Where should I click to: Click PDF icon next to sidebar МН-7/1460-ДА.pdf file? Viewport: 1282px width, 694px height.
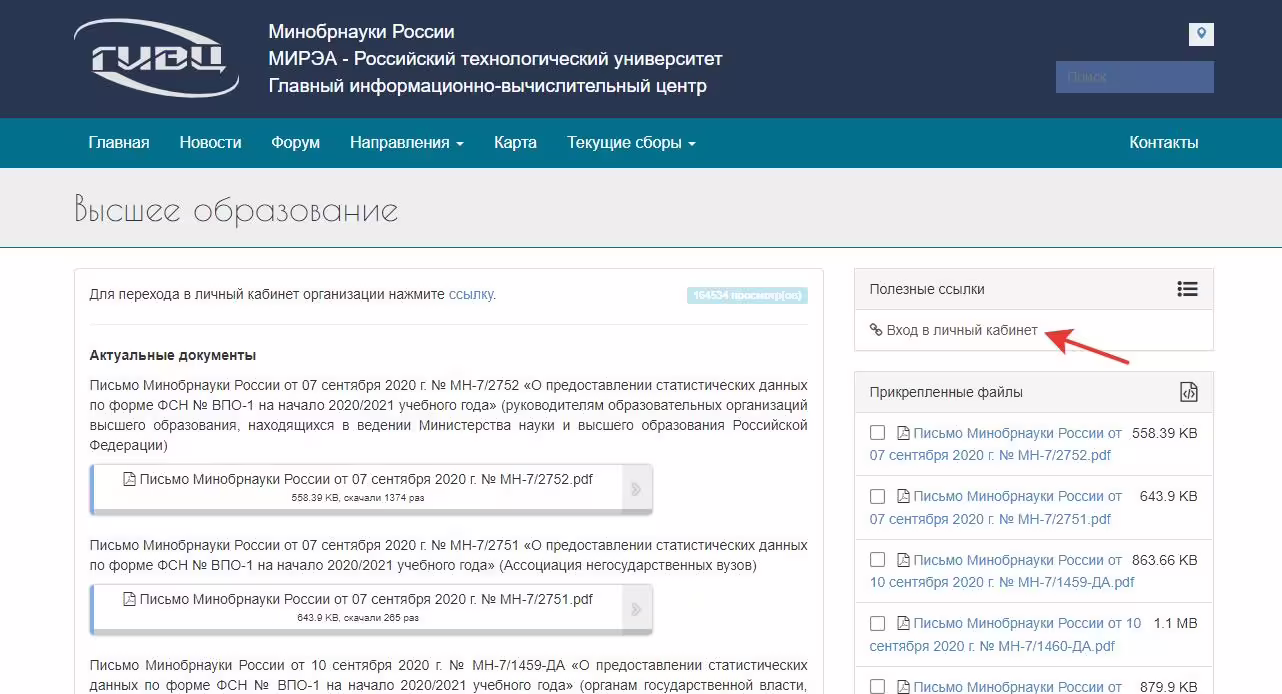903,623
